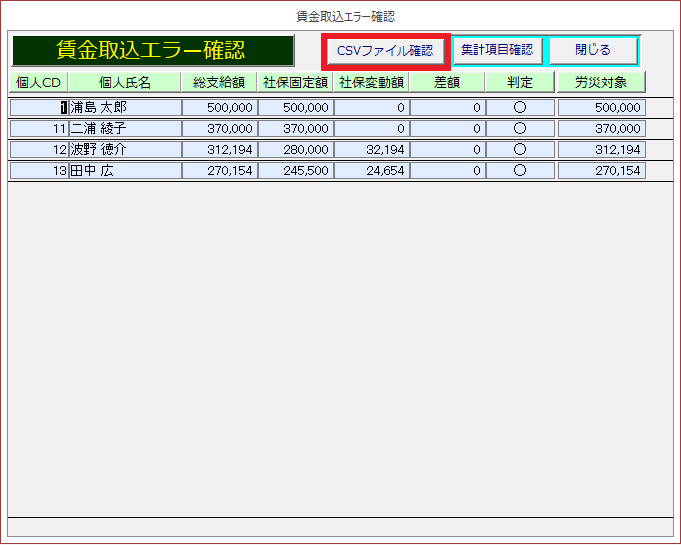The width and height of the screenshot is (681, 545).
Task: Click the 判定 column header
Action: click(520, 82)
